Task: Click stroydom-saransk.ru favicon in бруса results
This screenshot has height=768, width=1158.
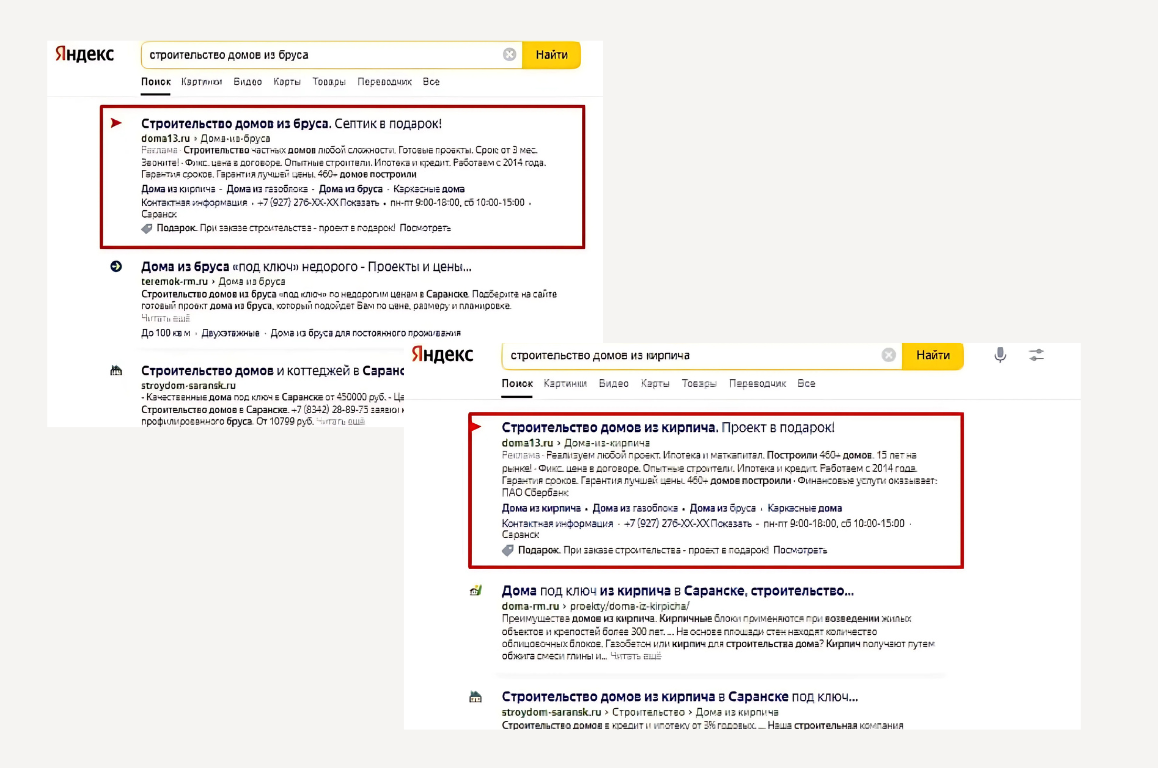Action: coord(116,371)
